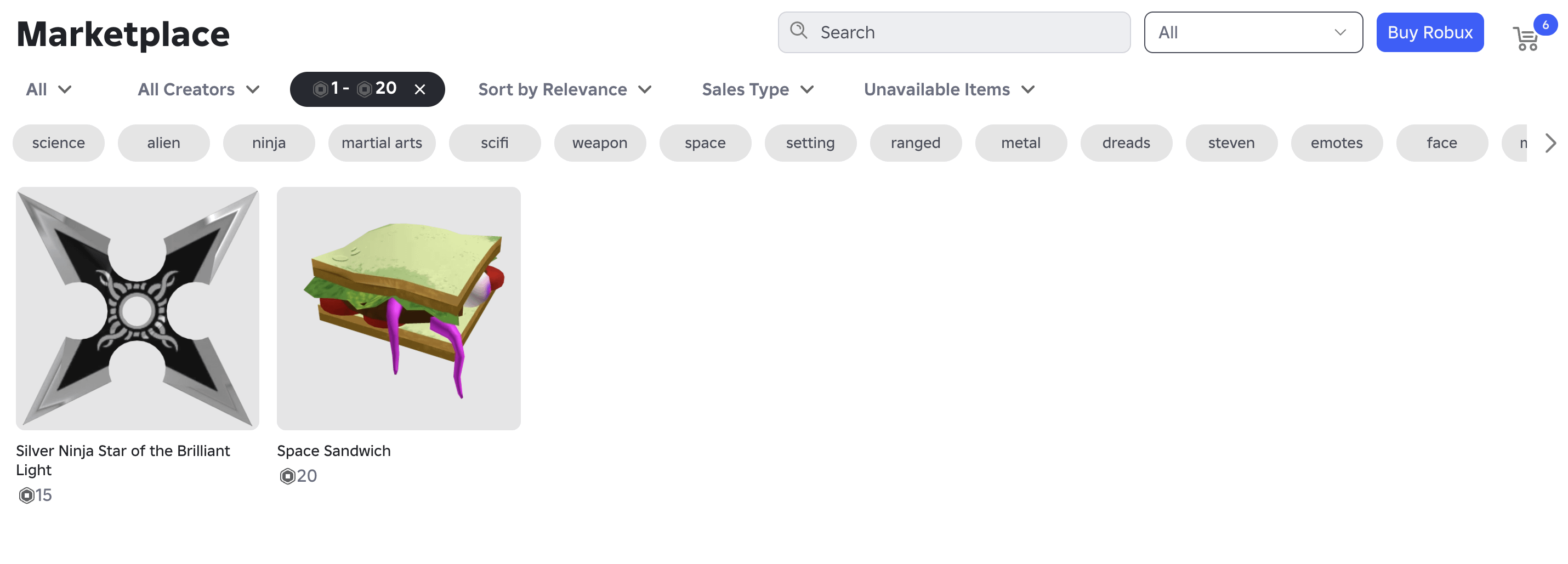Open Sort by Relevance dropdown
The image size is (1568, 564).
[x=564, y=89]
